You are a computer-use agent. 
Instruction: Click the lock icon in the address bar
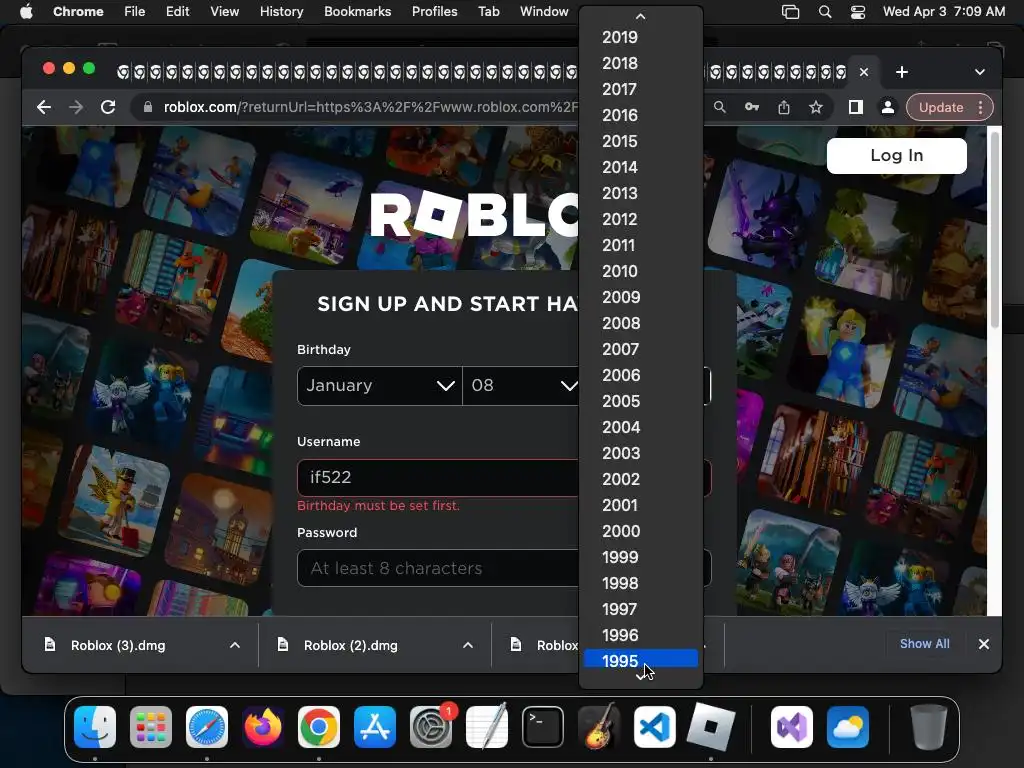148,107
